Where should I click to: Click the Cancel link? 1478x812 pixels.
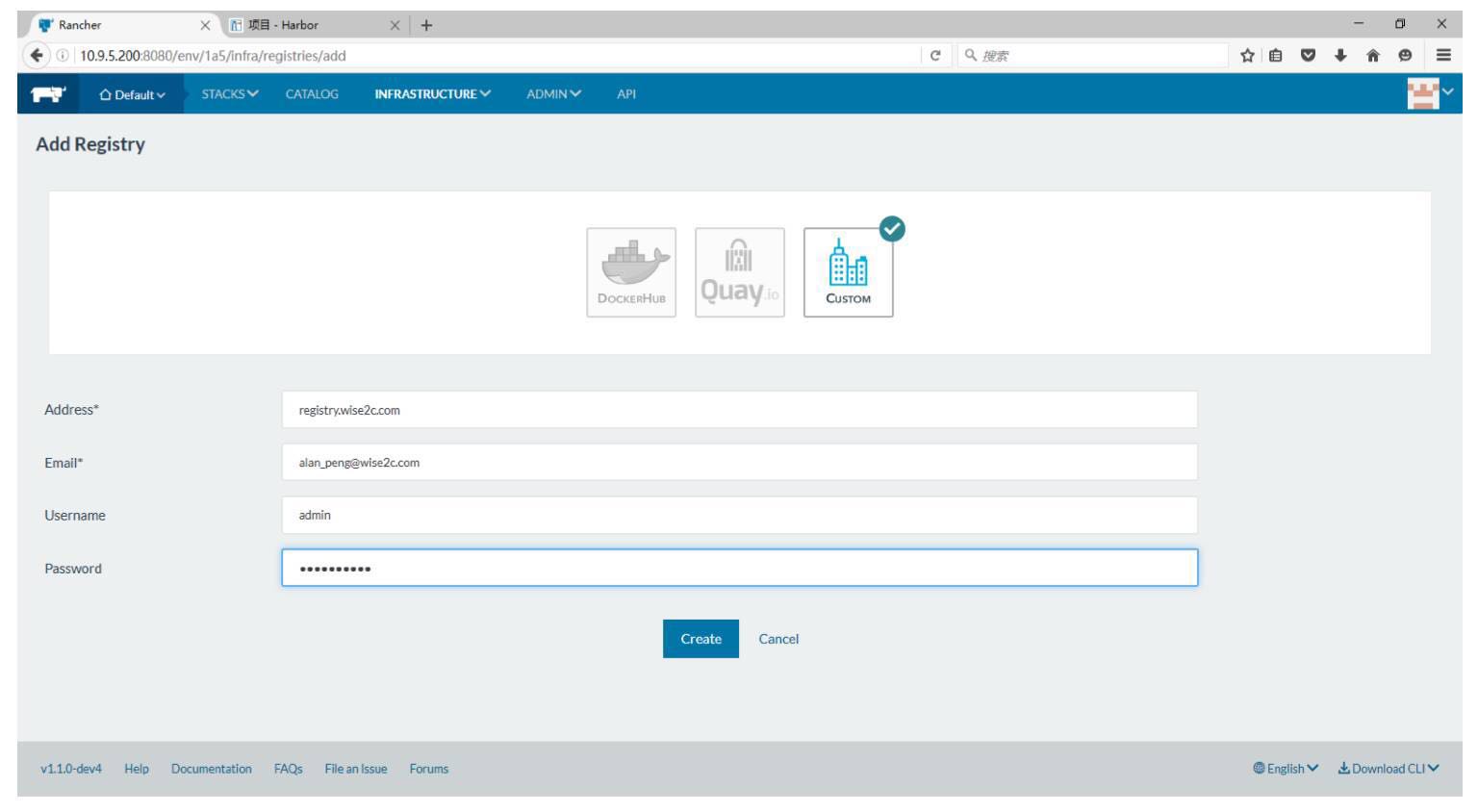coord(778,639)
